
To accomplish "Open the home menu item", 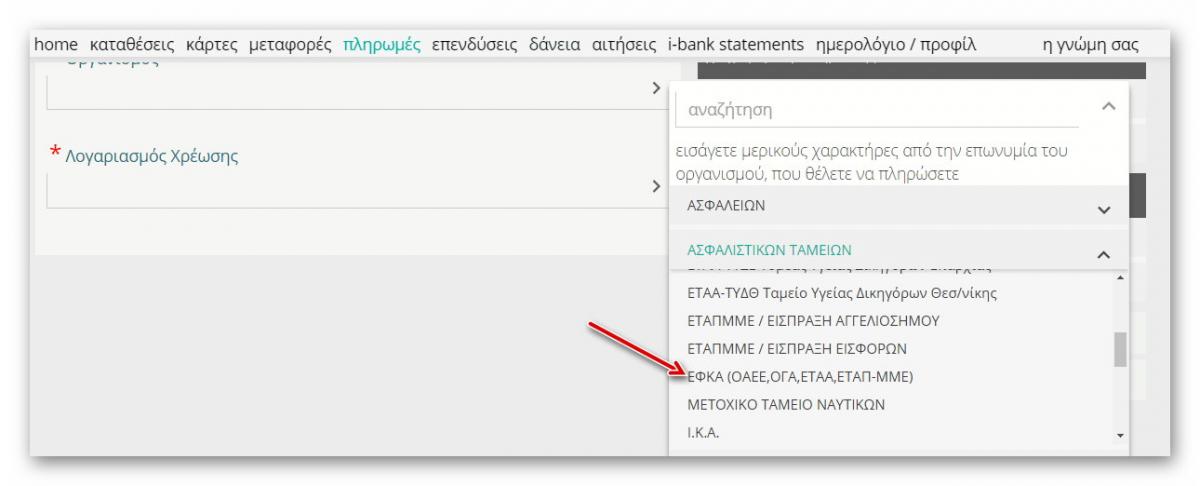I will click(58, 45).
